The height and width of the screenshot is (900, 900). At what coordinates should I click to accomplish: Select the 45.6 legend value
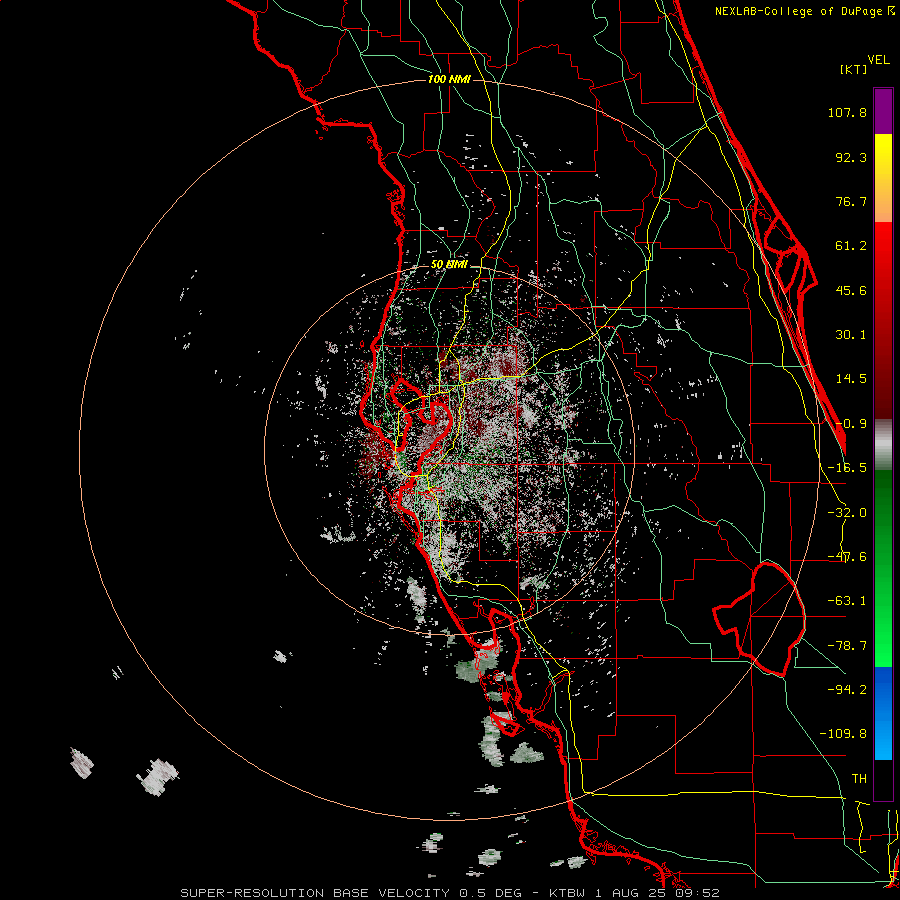tap(851, 290)
